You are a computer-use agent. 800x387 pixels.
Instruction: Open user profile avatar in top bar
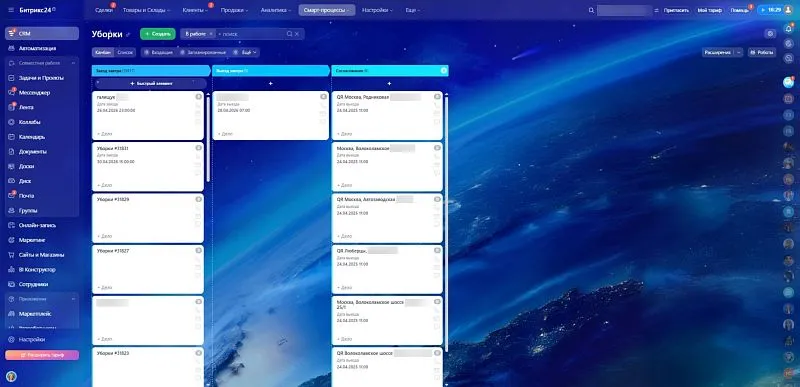pos(788,10)
